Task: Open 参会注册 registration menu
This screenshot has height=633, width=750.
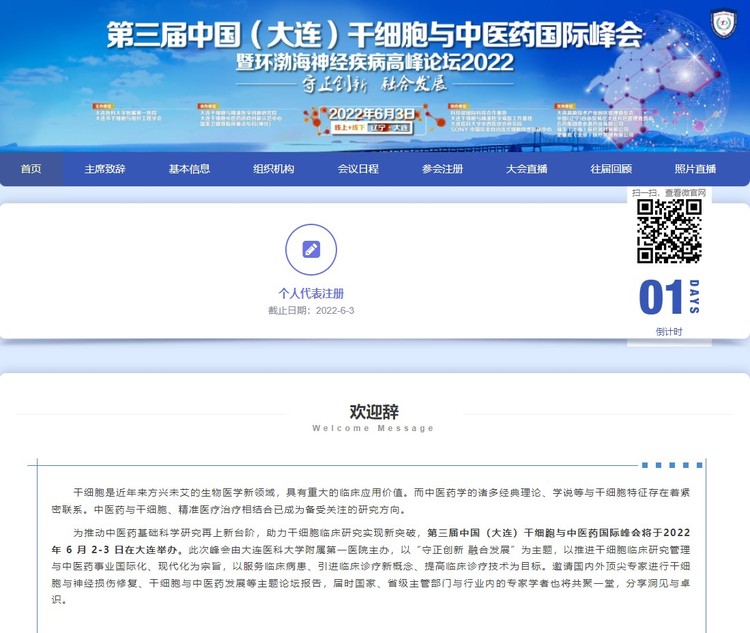Action: click(x=442, y=169)
